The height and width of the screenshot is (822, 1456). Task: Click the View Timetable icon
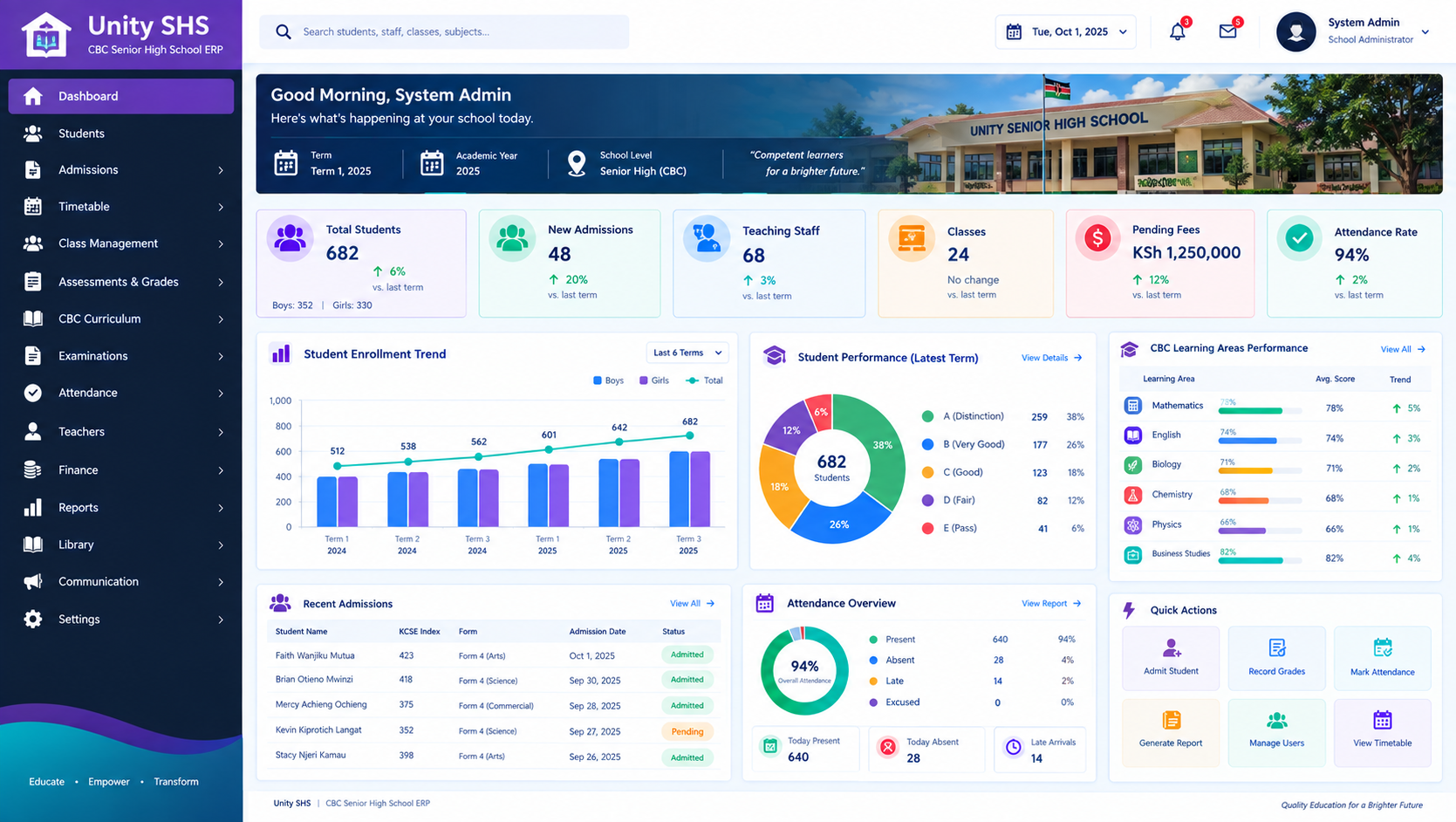coord(1383,720)
